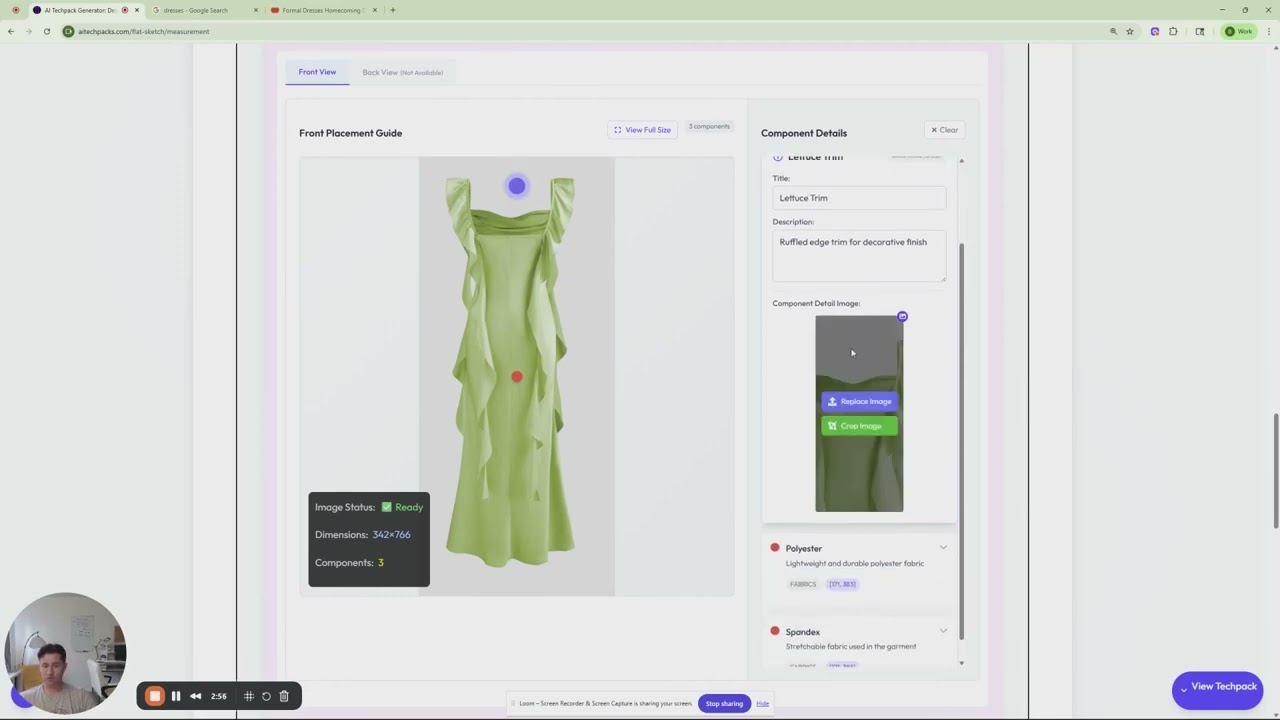This screenshot has height=720, width=1280.
Task: Click the component details panel scrollbar thumb
Action: (961, 440)
